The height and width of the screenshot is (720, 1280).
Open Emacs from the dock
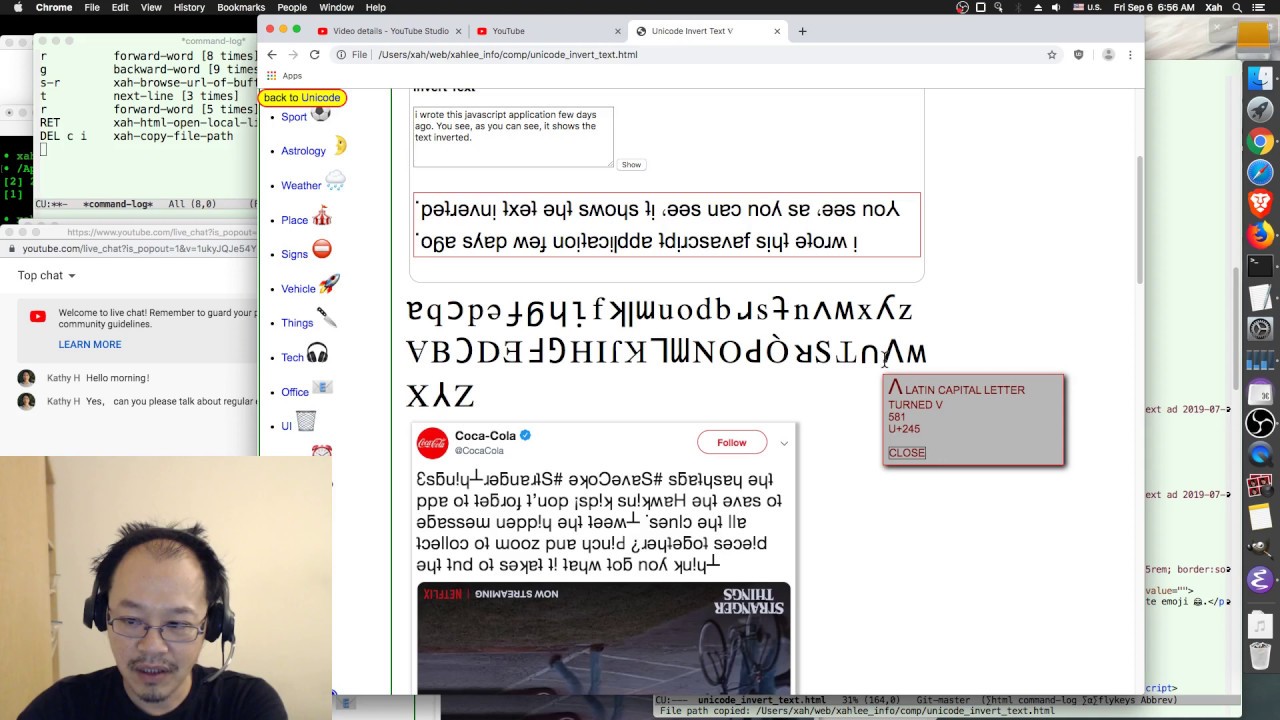1260,579
